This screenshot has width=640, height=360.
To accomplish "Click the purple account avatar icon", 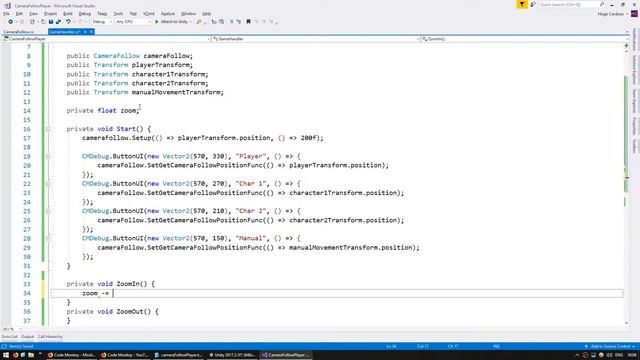I will point(634,14).
